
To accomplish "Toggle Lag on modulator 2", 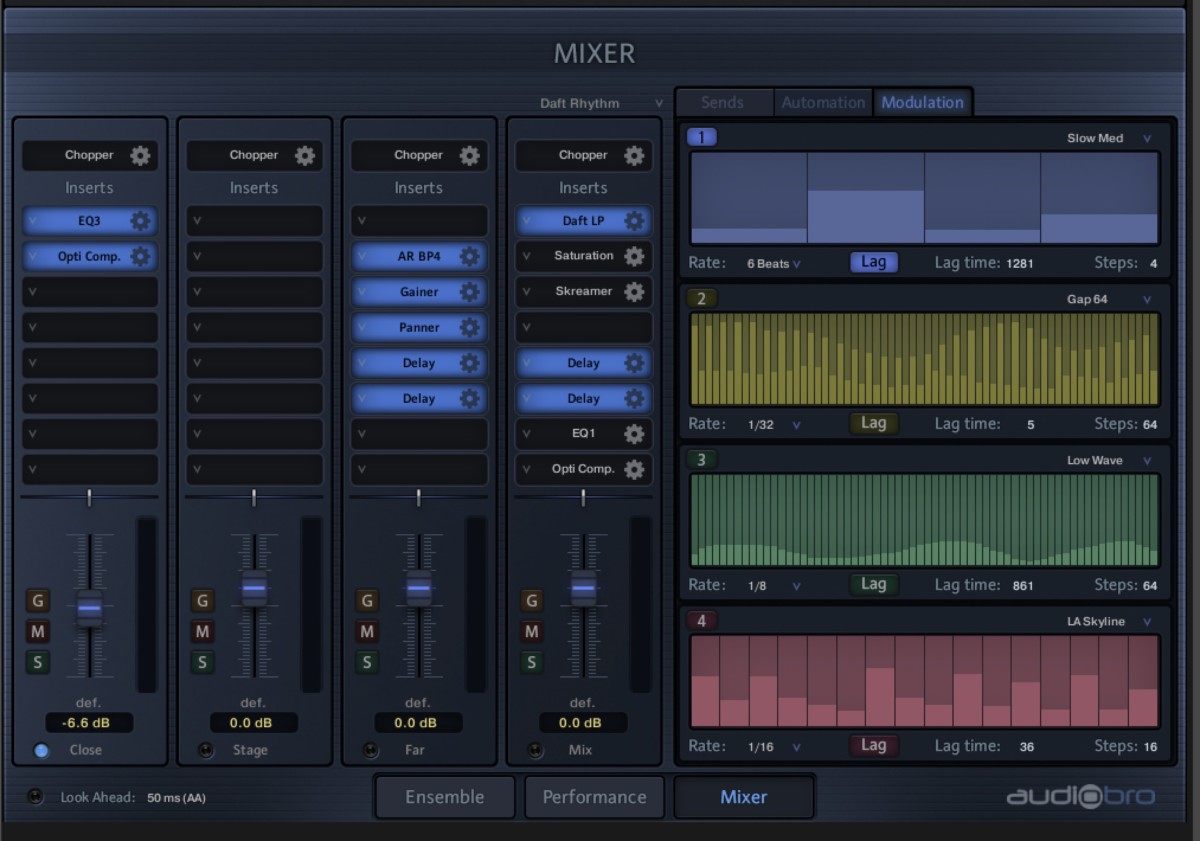I will coord(873,423).
